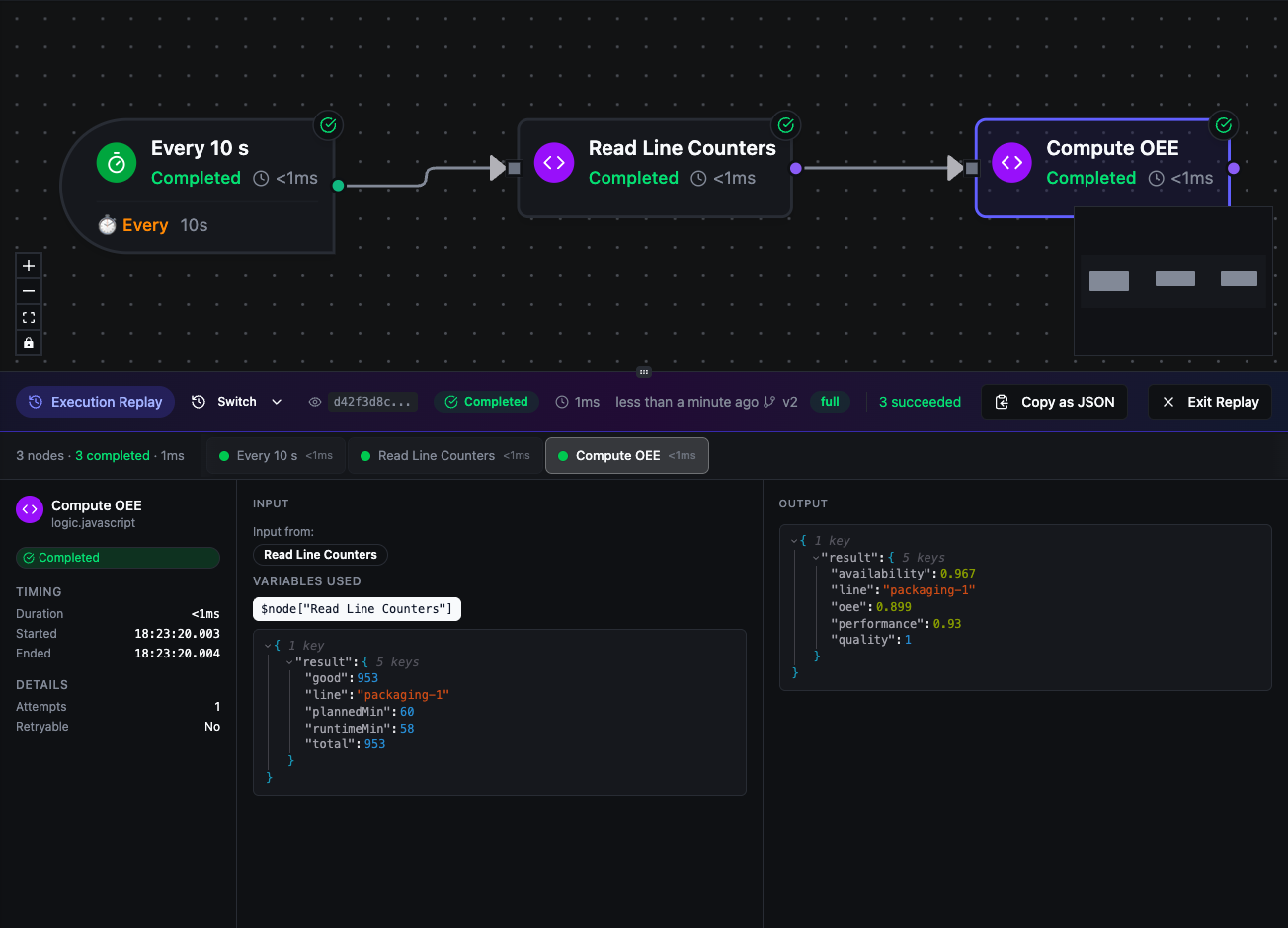Click the input port of Read Line Counters node
Viewport: 1288px width, 928px height.
tap(514, 168)
